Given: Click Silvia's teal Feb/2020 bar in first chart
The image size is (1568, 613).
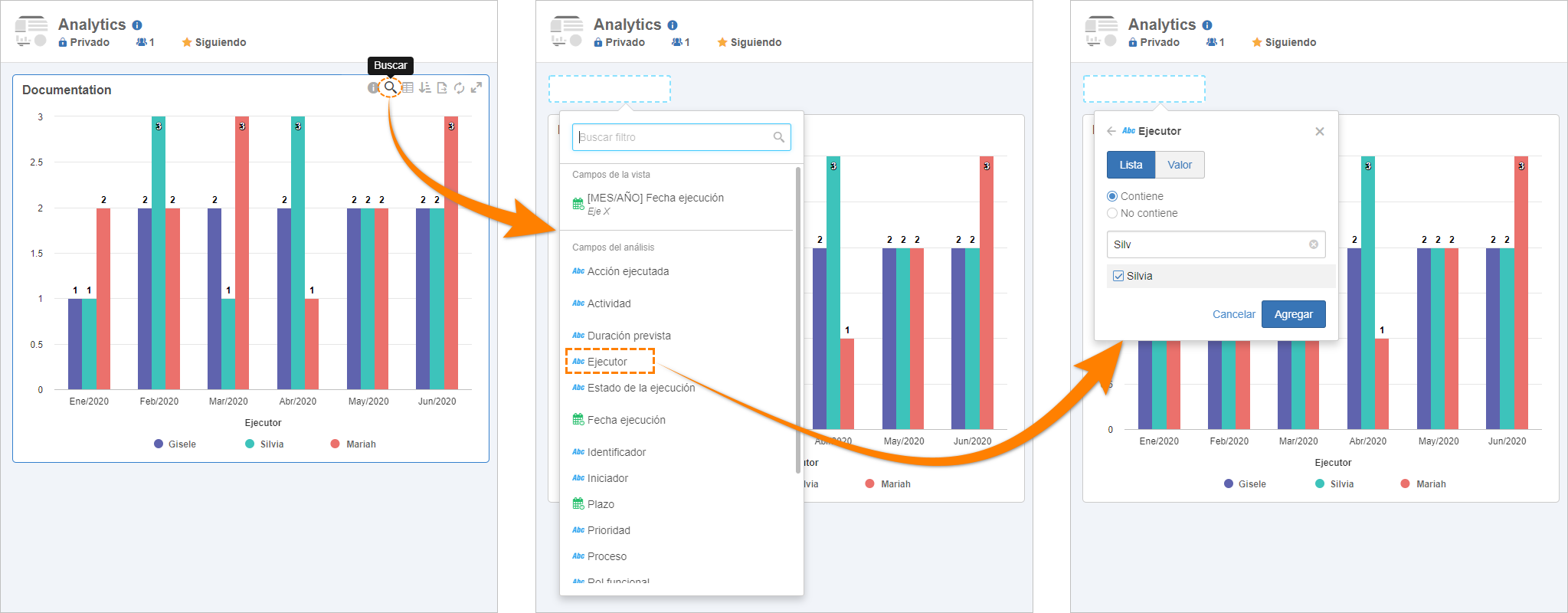Looking at the screenshot, I should [x=159, y=253].
